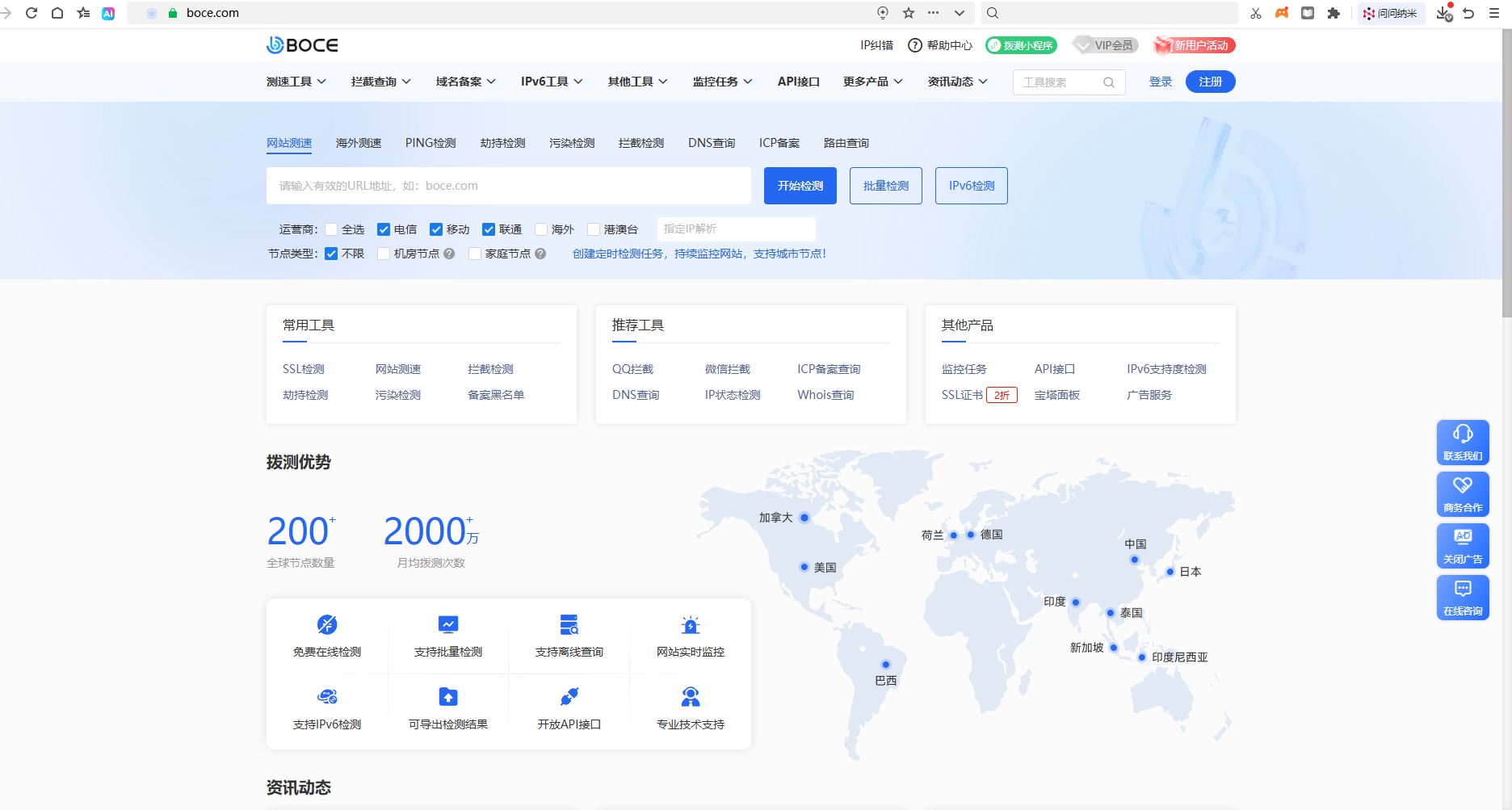Switch to the DNS查询 tab
Viewport: 1512px width, 810px height.
[711, 143]
